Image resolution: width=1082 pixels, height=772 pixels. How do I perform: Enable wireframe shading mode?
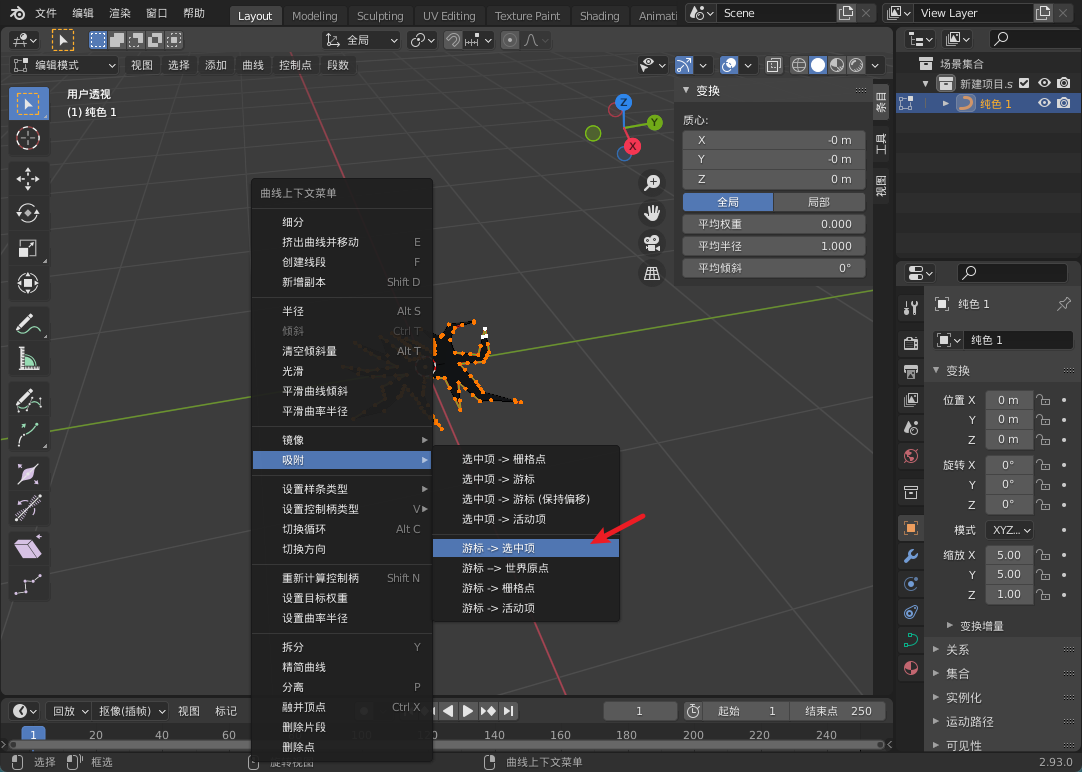(x=798, y=65)
